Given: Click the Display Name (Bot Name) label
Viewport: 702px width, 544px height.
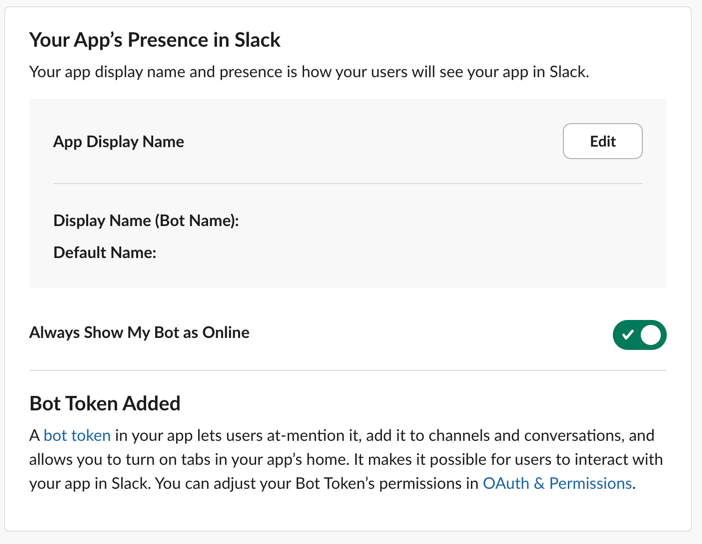Looking at the screenshot, I should pyautogui.click(x=146, y=220).
